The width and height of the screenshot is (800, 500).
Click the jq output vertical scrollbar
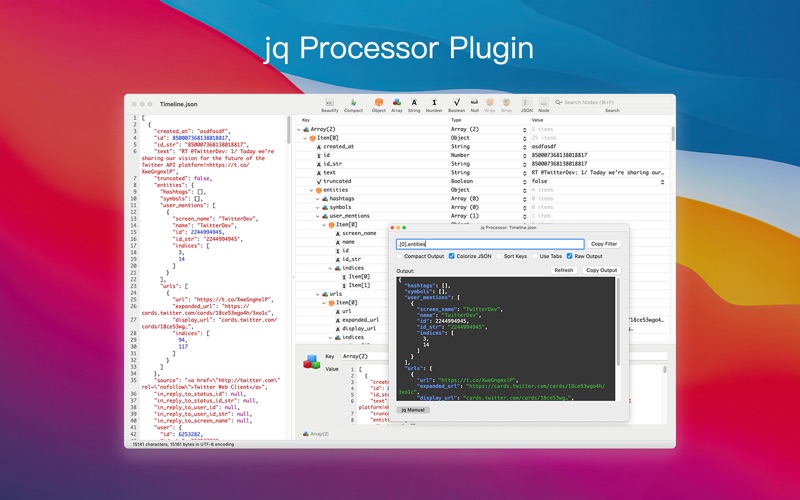point(618,322)
